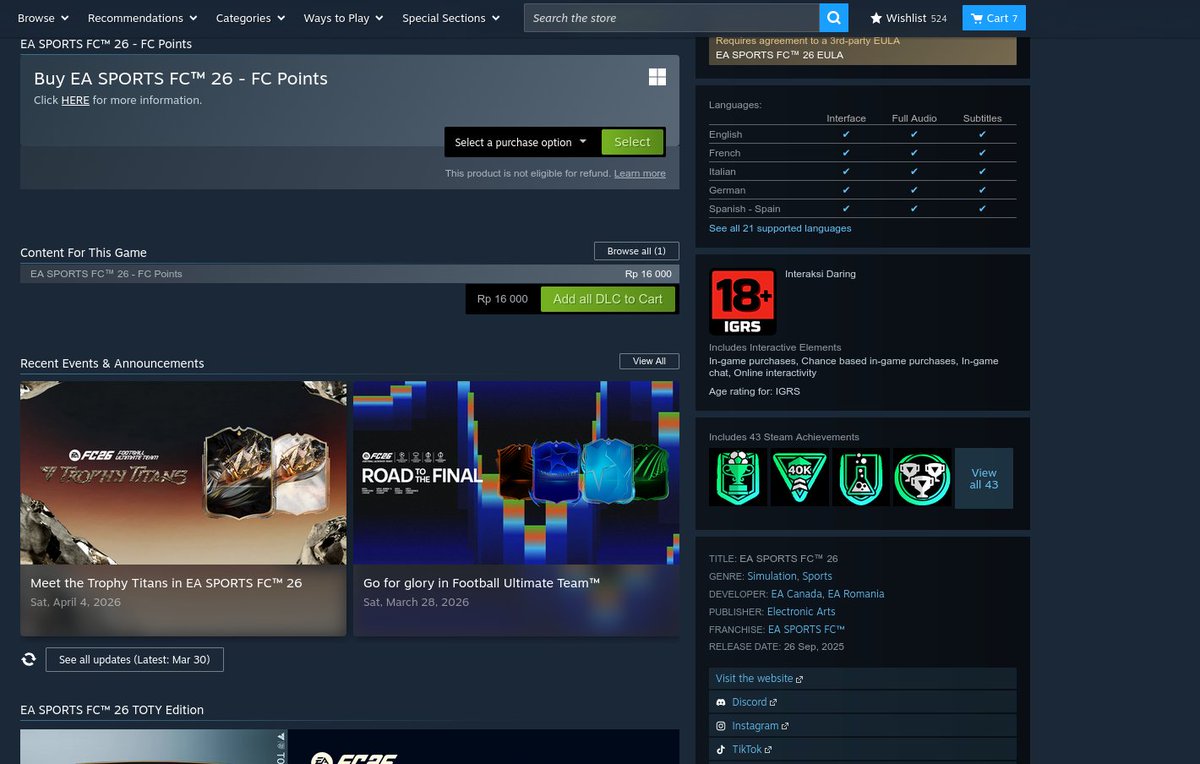Click the Windows platform icon
This screenshot has height=764, width=1200.
[657, 77]
